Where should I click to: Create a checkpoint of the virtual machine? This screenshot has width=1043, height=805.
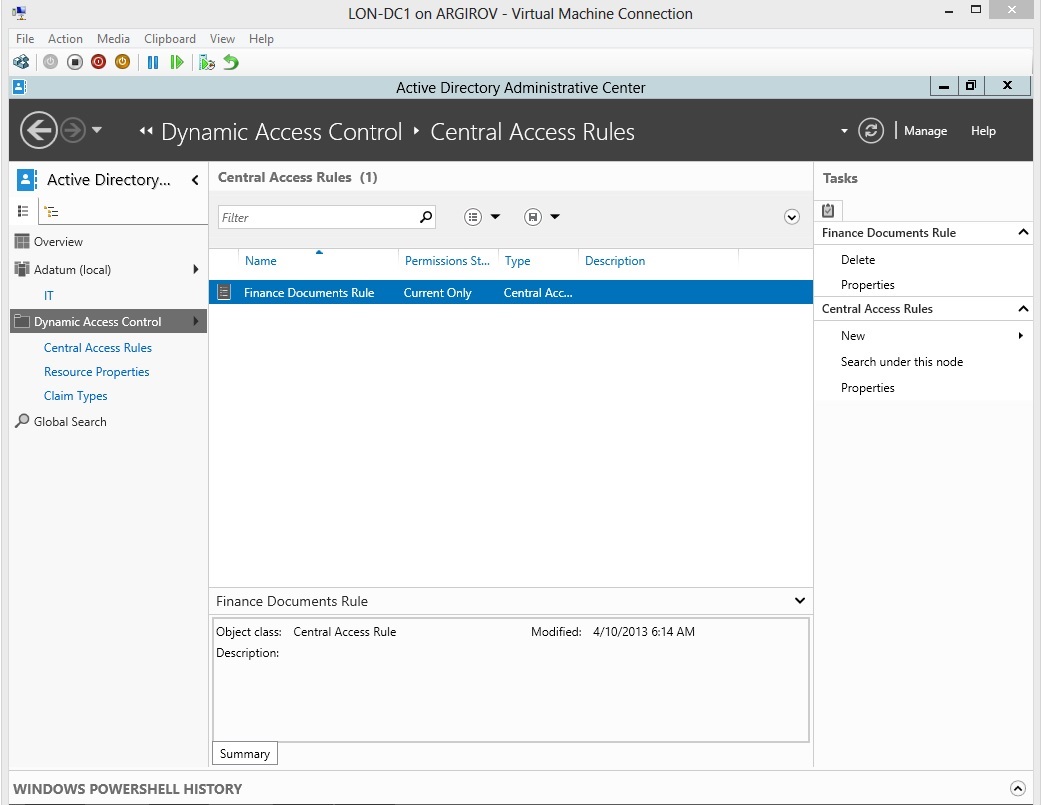coord(206,62)
